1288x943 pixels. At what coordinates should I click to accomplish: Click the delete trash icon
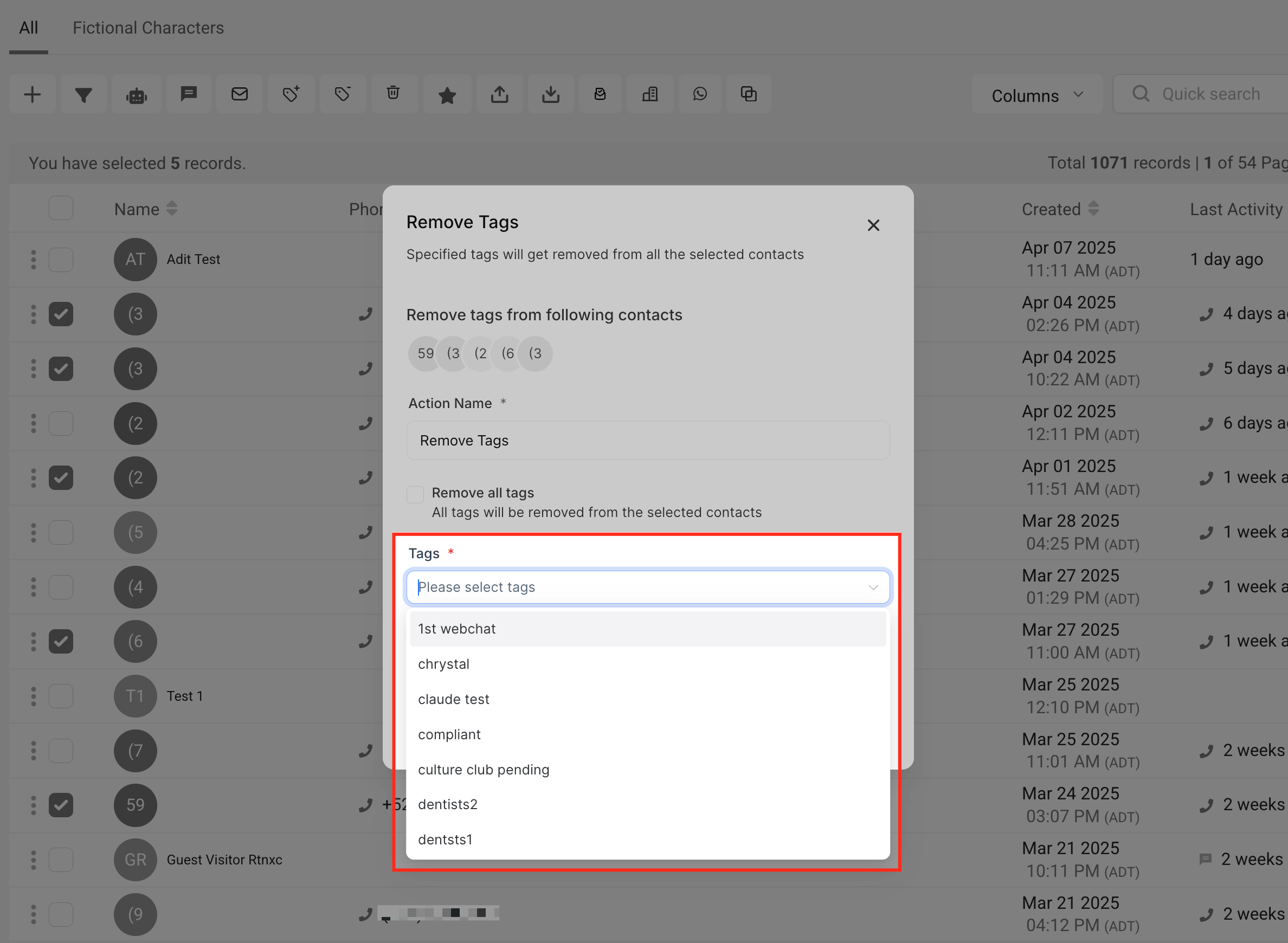tap(393, 93)
